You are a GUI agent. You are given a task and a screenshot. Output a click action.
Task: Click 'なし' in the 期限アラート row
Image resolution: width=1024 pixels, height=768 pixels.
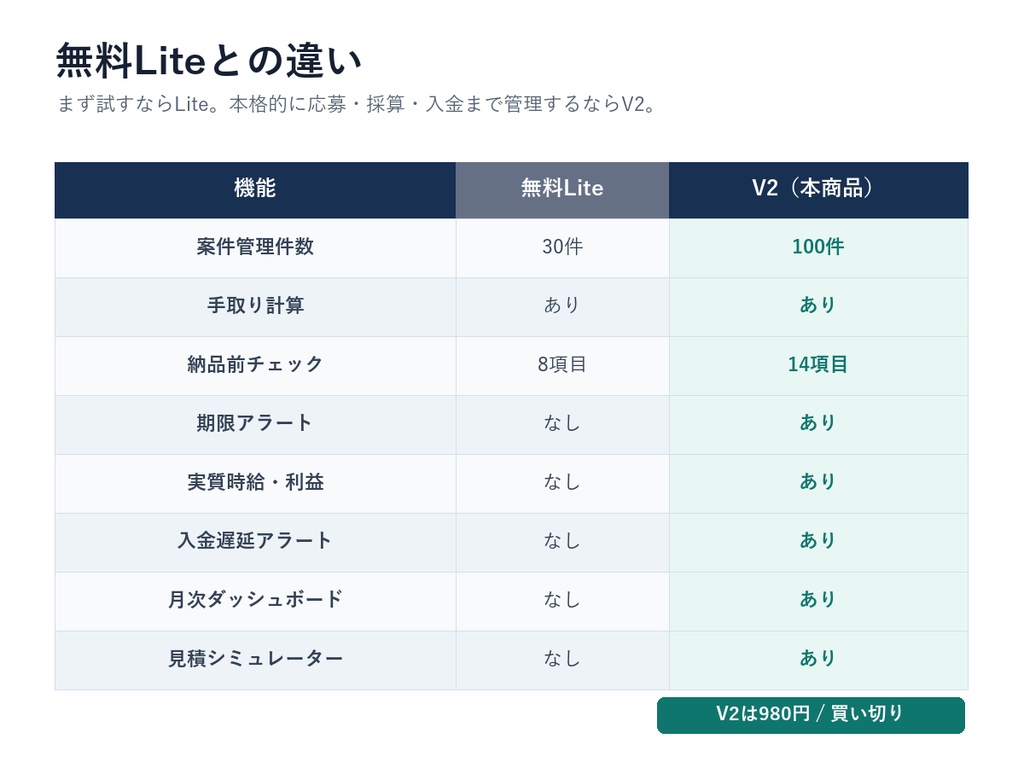[562, 423]
